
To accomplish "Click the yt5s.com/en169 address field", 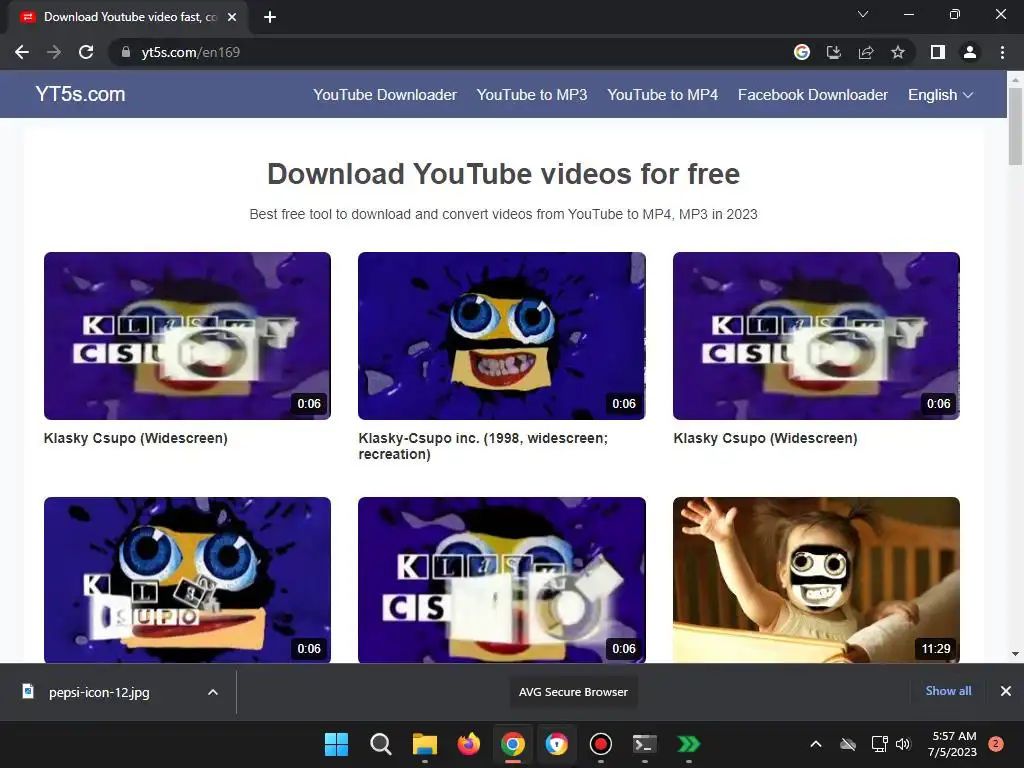I will point(451,52).
